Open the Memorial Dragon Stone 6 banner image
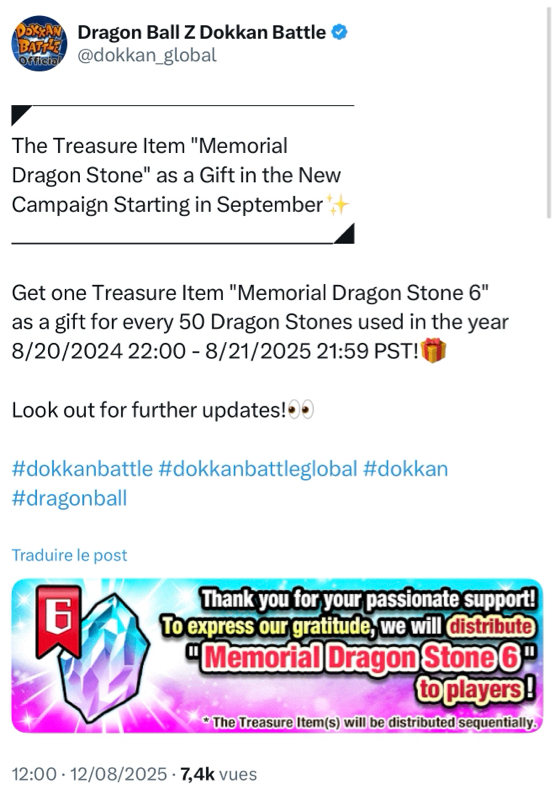This screenshot has width=555, height=800. pyautogui.click(x=277, y=656)
